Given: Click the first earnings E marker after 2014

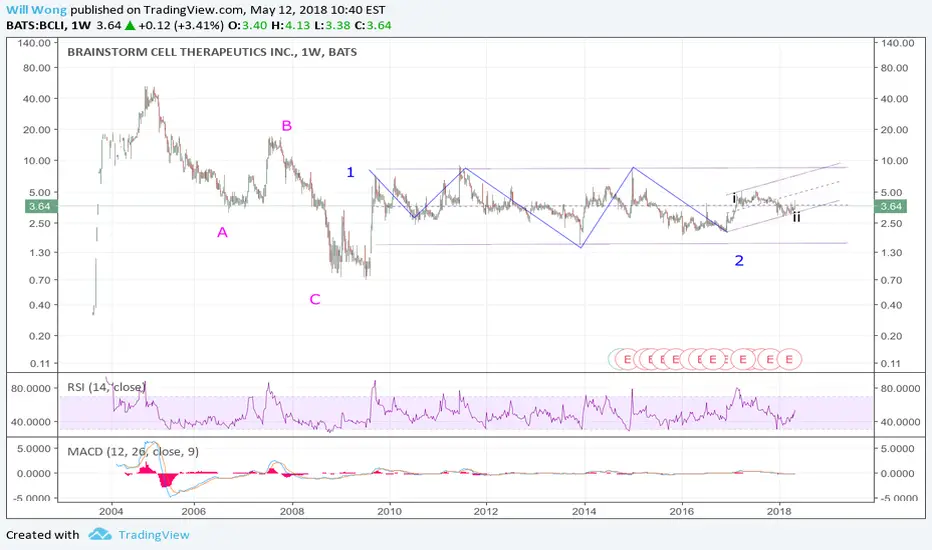Looking at the screenshot, I should tap(626, 359).
